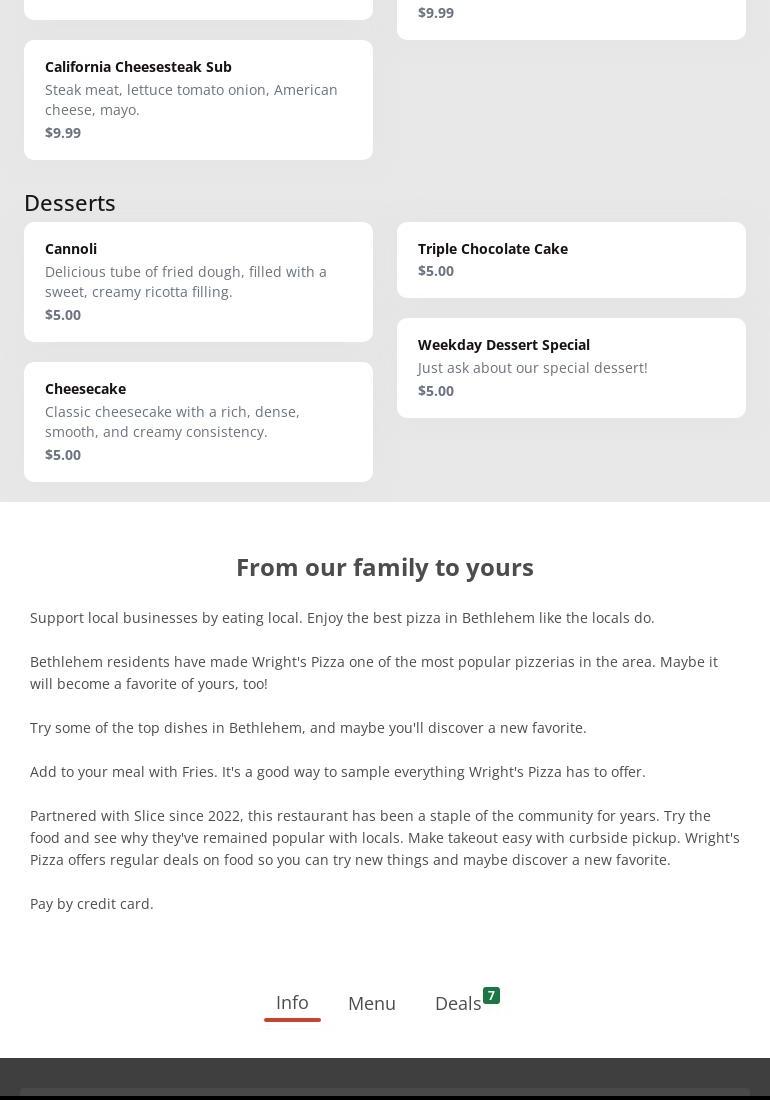Open the Menu tab
The height and width of the screenshot is (1100, 770).
pyautogui.click(x=372, y=1003)
